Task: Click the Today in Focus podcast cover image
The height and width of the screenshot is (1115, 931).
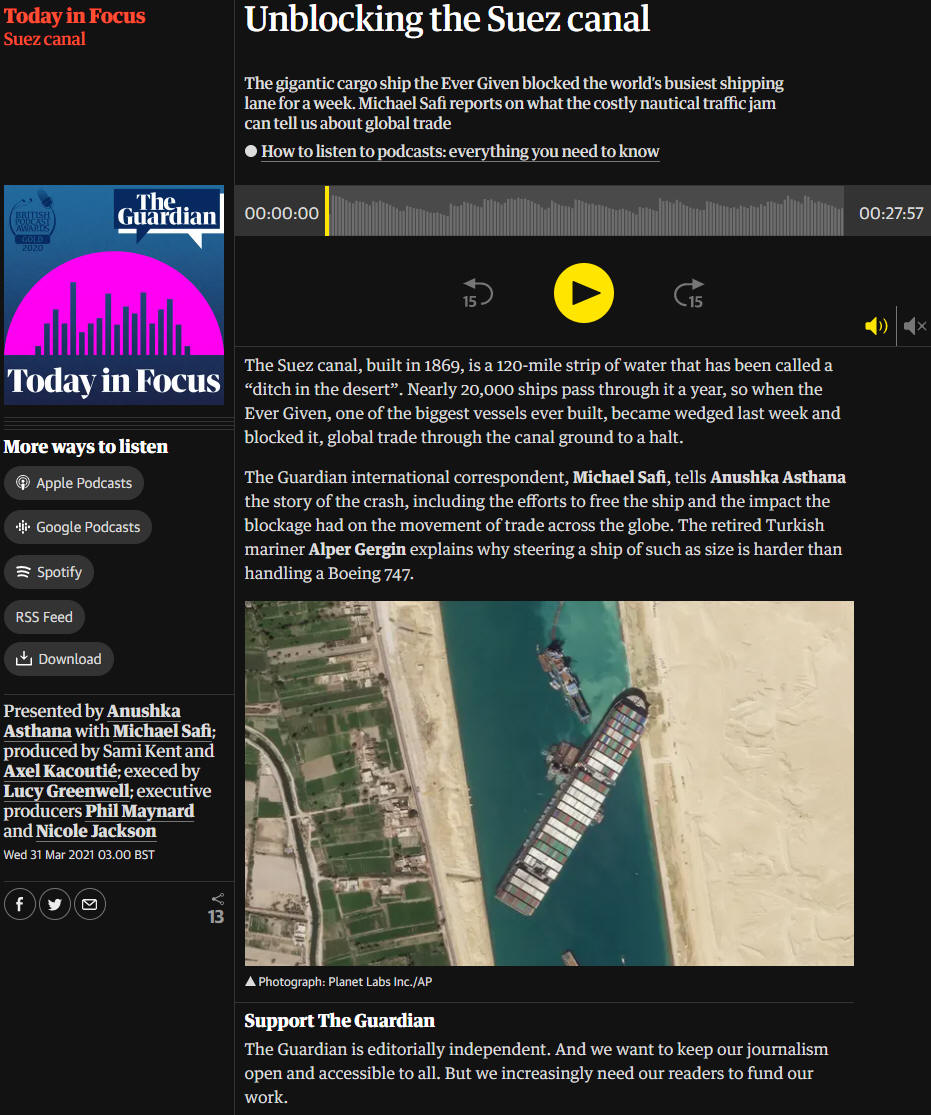Action: click(114, 294)
